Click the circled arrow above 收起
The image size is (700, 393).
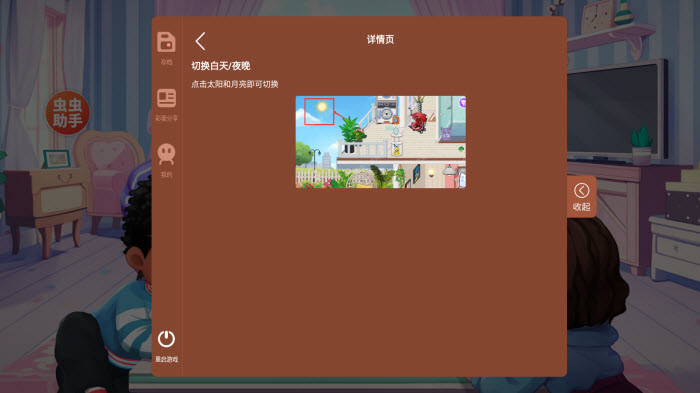point(581,191)
